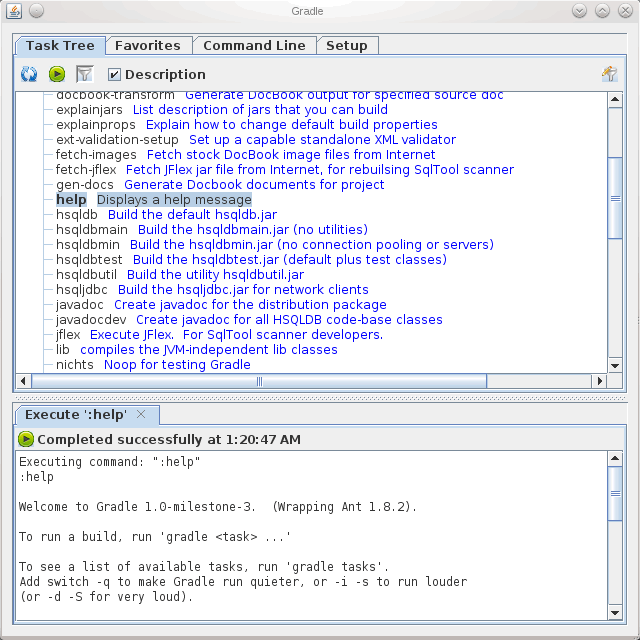Click the task tree vertical scrollbar down arrow
Image resolution: width=640 pixels, height=640 pixels.
[x=615, y=367]
